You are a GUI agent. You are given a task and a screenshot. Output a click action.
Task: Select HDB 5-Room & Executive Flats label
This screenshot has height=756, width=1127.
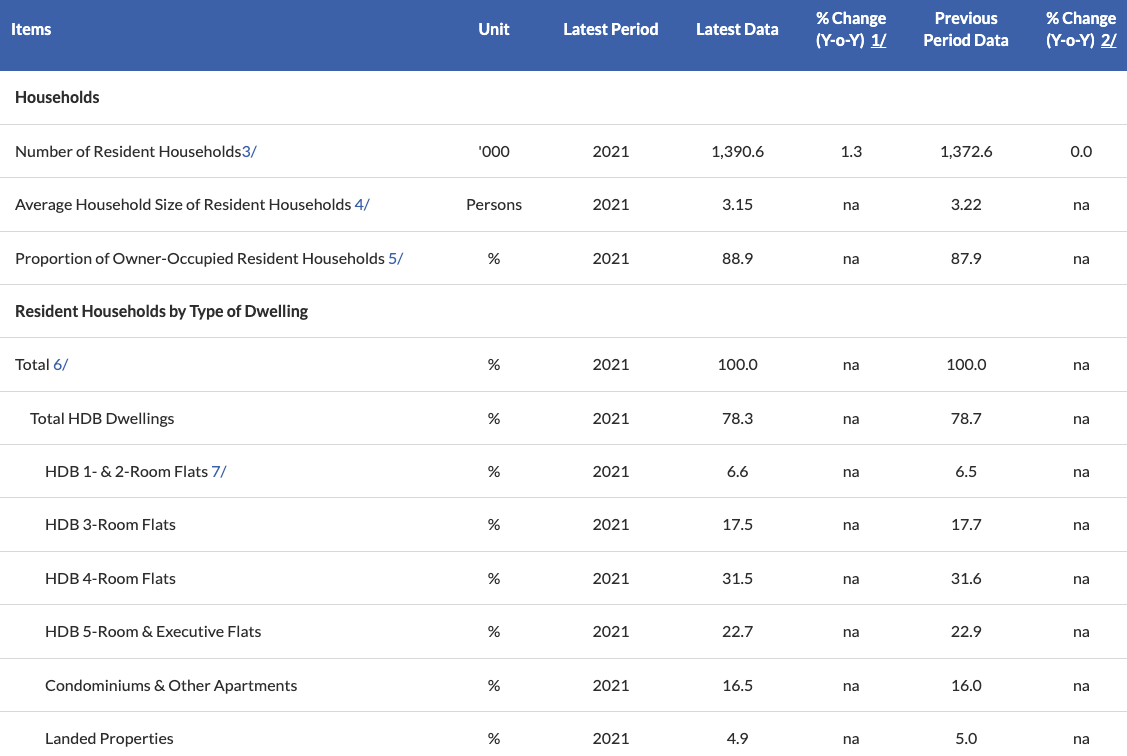click(153, 632)
